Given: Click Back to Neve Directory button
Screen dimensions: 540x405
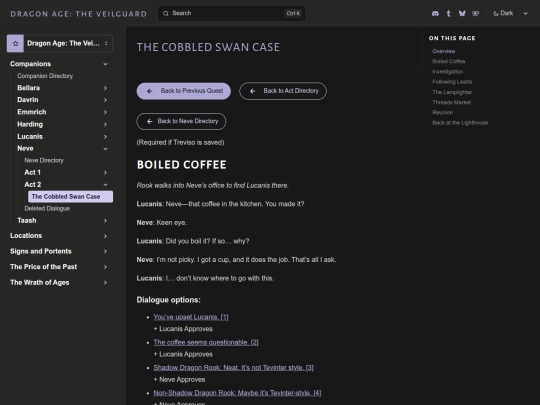Looking at the screenshot, I should point(181,121).
